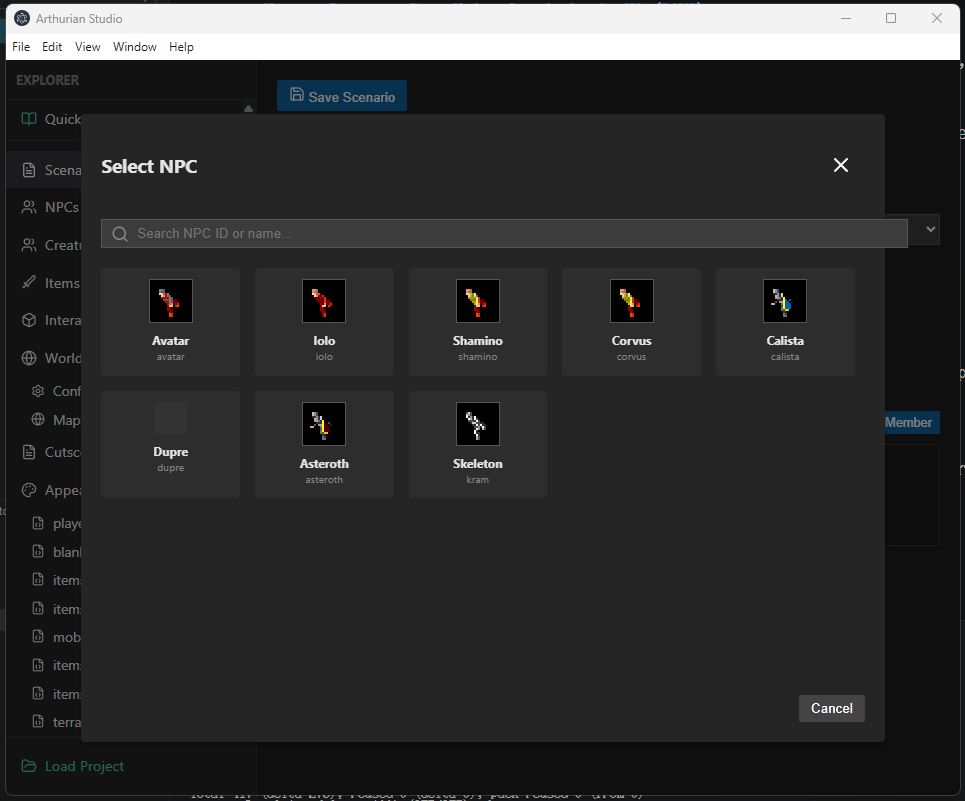Click the Save Scenario button
Image resolution: width=965 pixels, height=801 pixels.
click(x=342, y=96)
